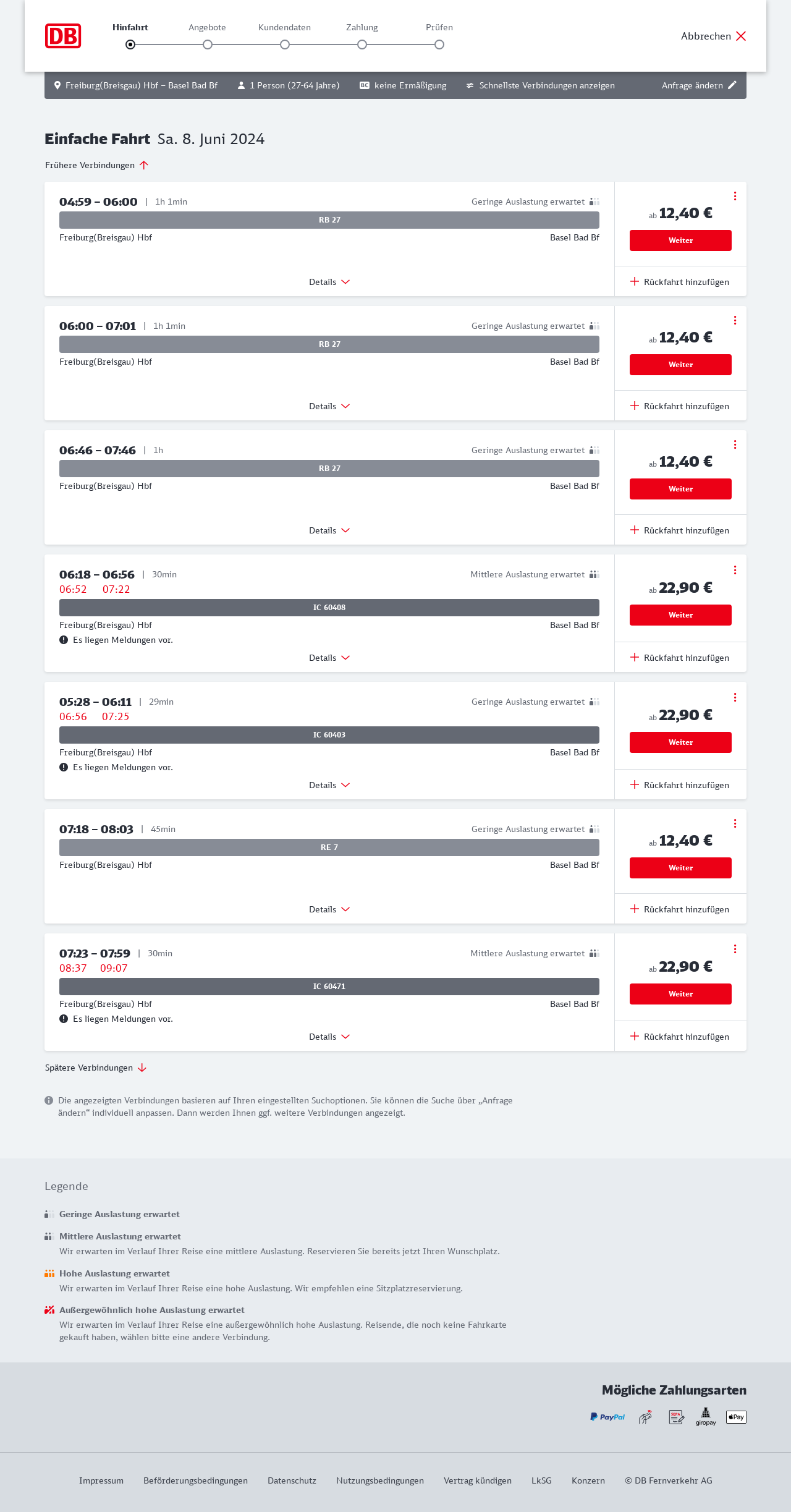Open the Datenschutz footer link
The width and height of the screenshot is (791, 1512).
point(292,1480)
